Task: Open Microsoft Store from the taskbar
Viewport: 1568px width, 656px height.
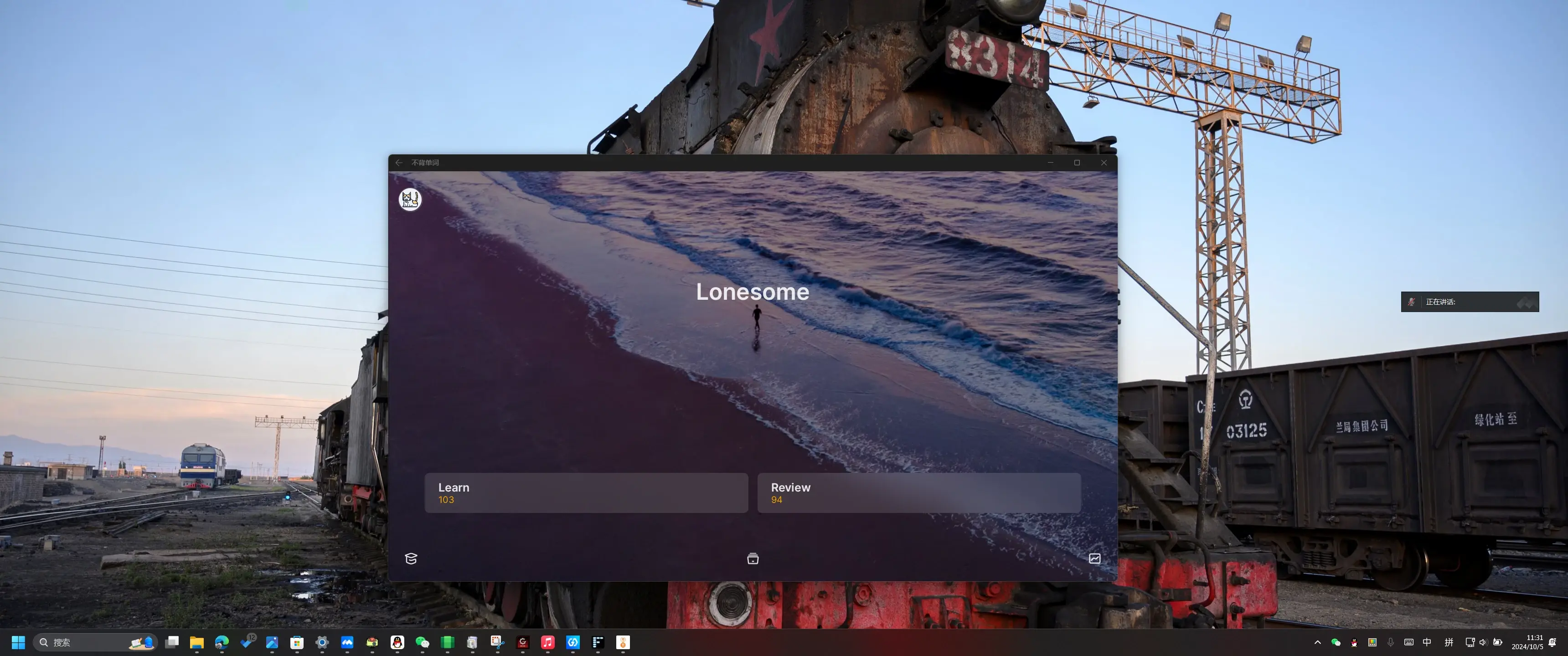Action: [x=297, y=642]
